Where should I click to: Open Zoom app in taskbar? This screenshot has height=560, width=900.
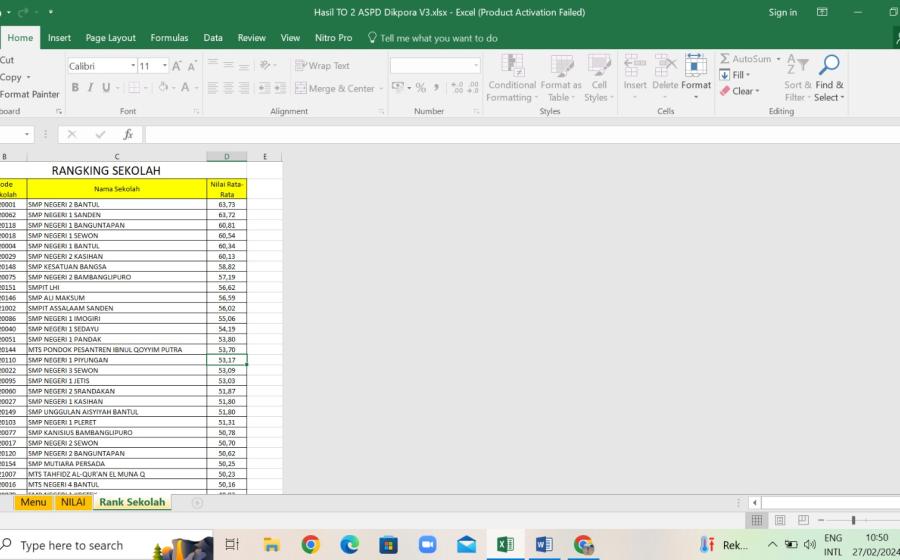[x=427, y=545]
